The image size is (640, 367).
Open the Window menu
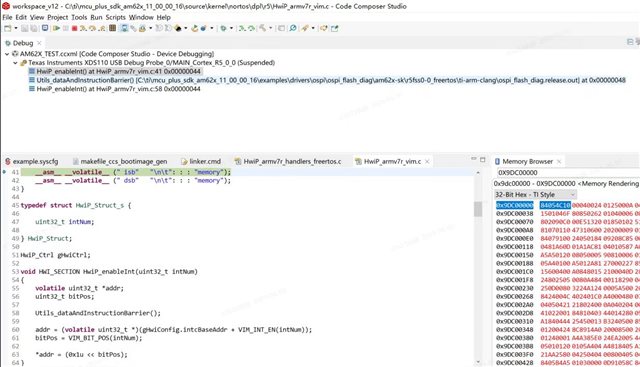pyautogui.click(x=141, y=17)
